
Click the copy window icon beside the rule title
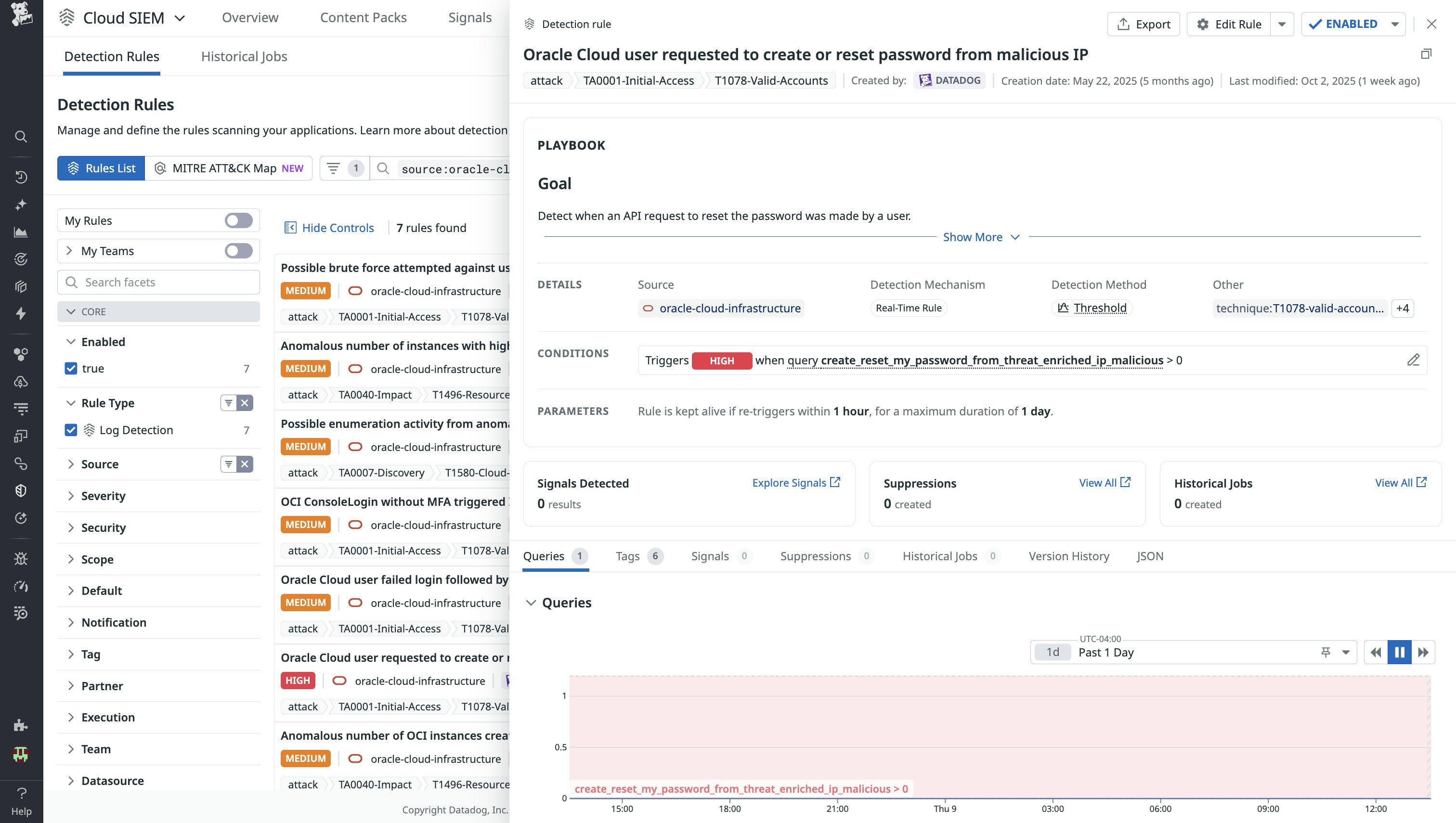(1426, 54)
